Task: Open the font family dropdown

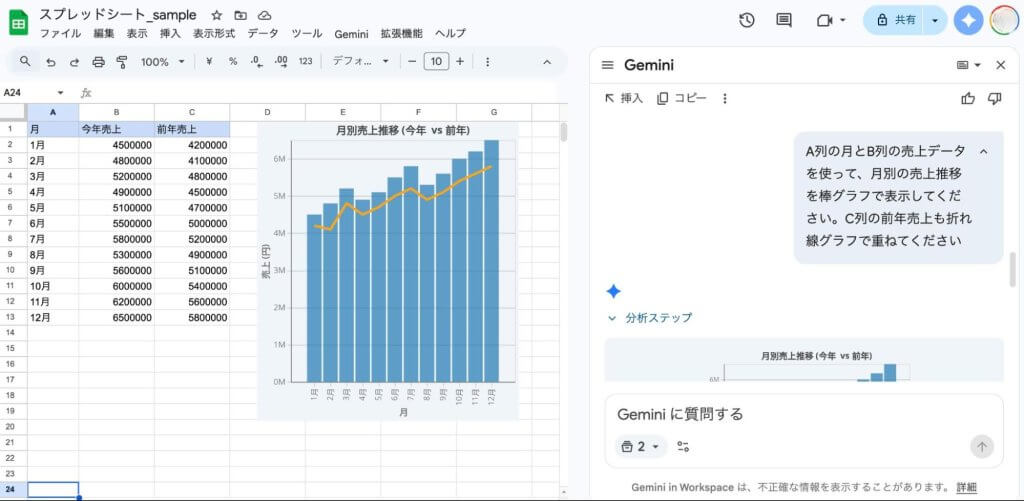Action: [x=360, y=61]
